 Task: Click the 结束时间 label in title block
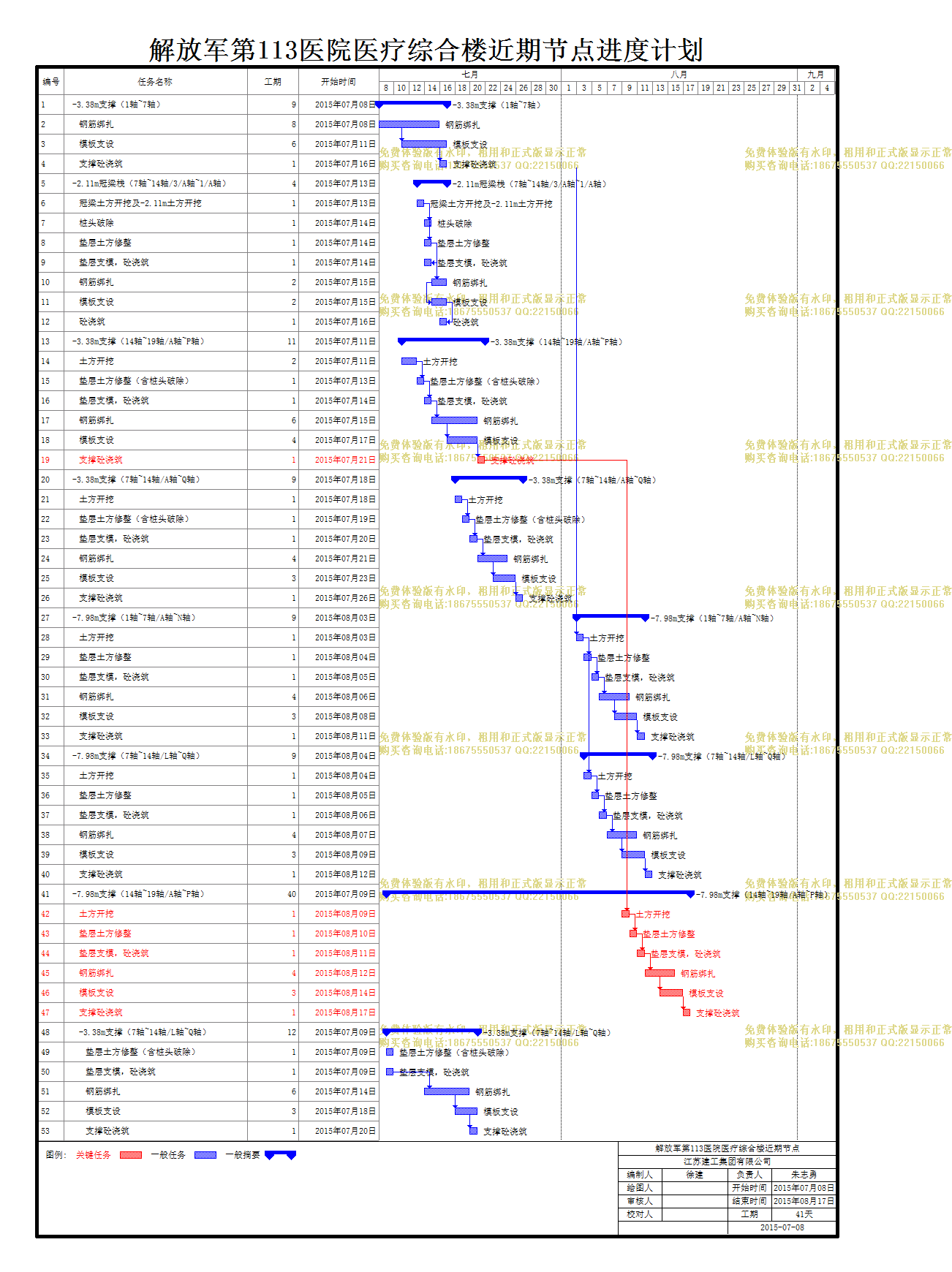(x=749, y=1201)
